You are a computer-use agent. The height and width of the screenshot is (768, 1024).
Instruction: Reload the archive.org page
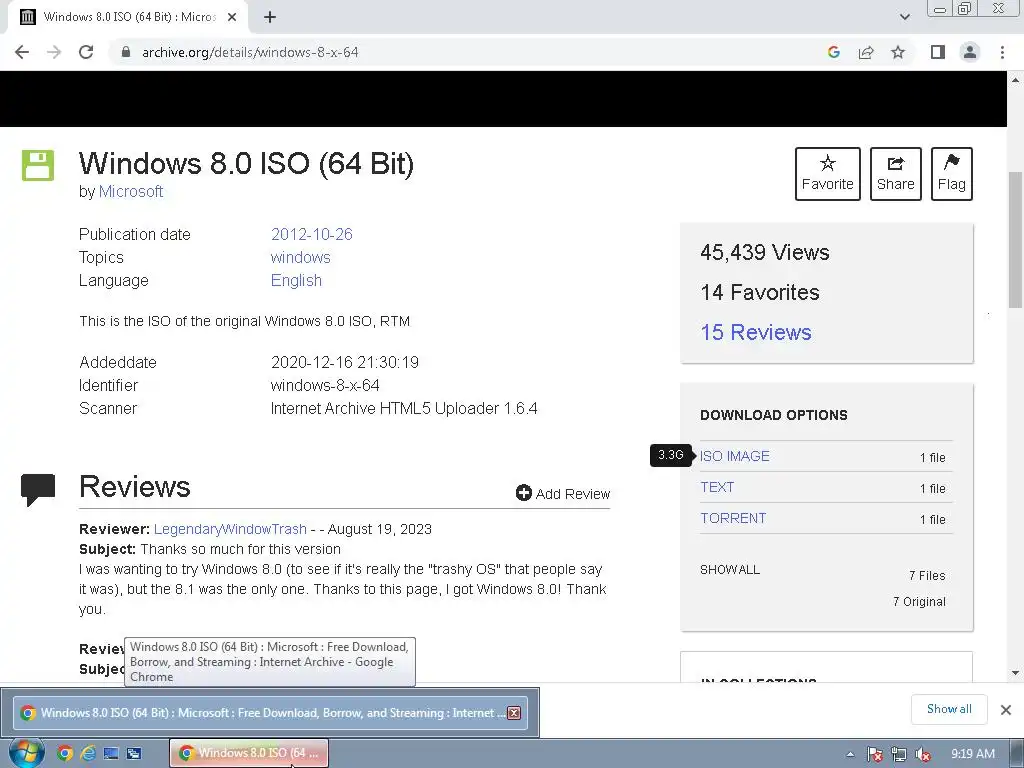pyautogui.click(x=86, y=52)
